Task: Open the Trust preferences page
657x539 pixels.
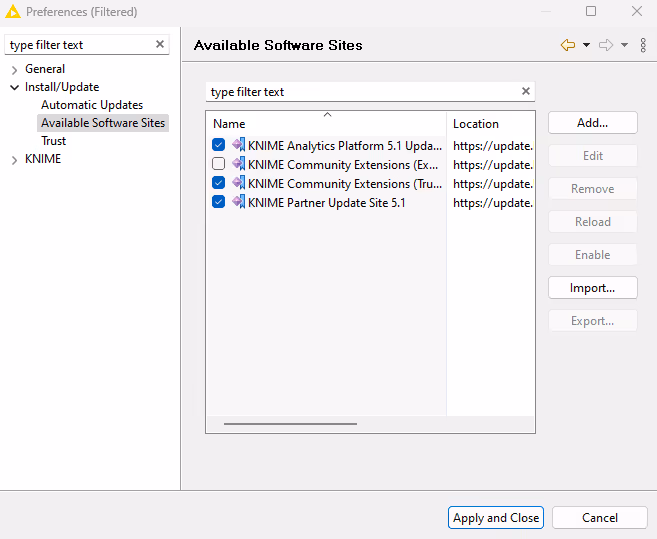Action: [x=54, y=141]
